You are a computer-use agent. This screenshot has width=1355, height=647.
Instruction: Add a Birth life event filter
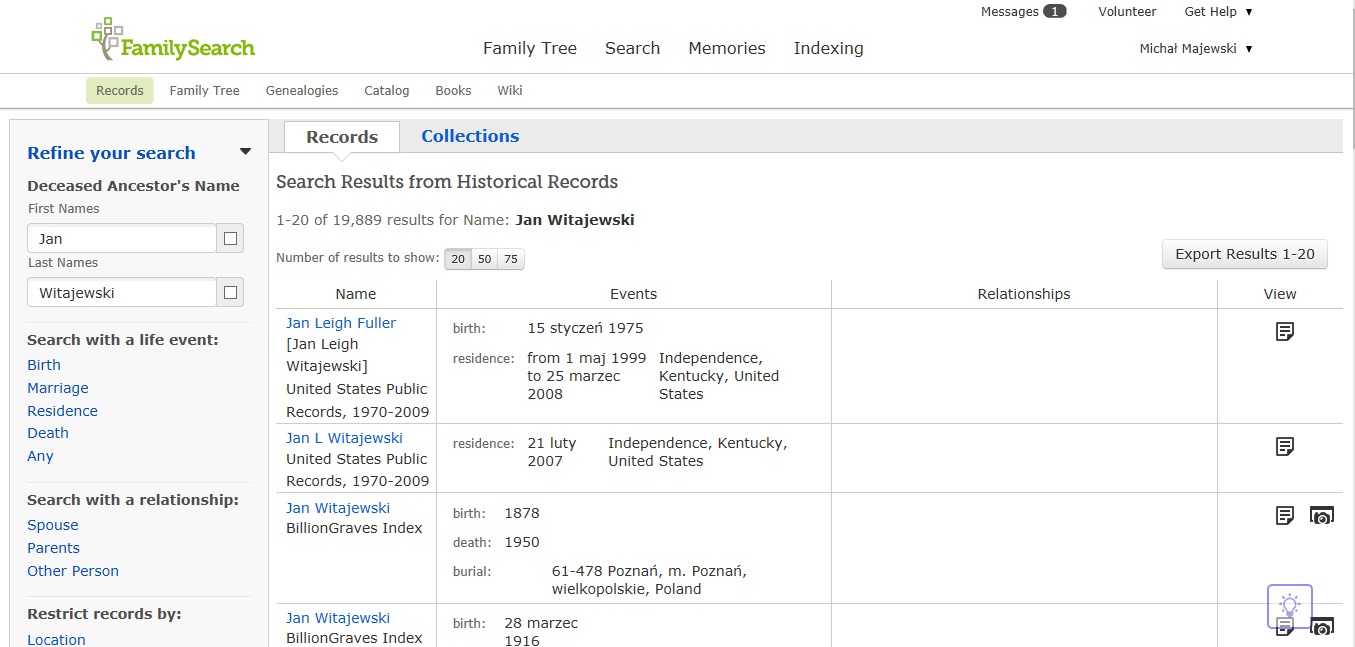point(44,365)
